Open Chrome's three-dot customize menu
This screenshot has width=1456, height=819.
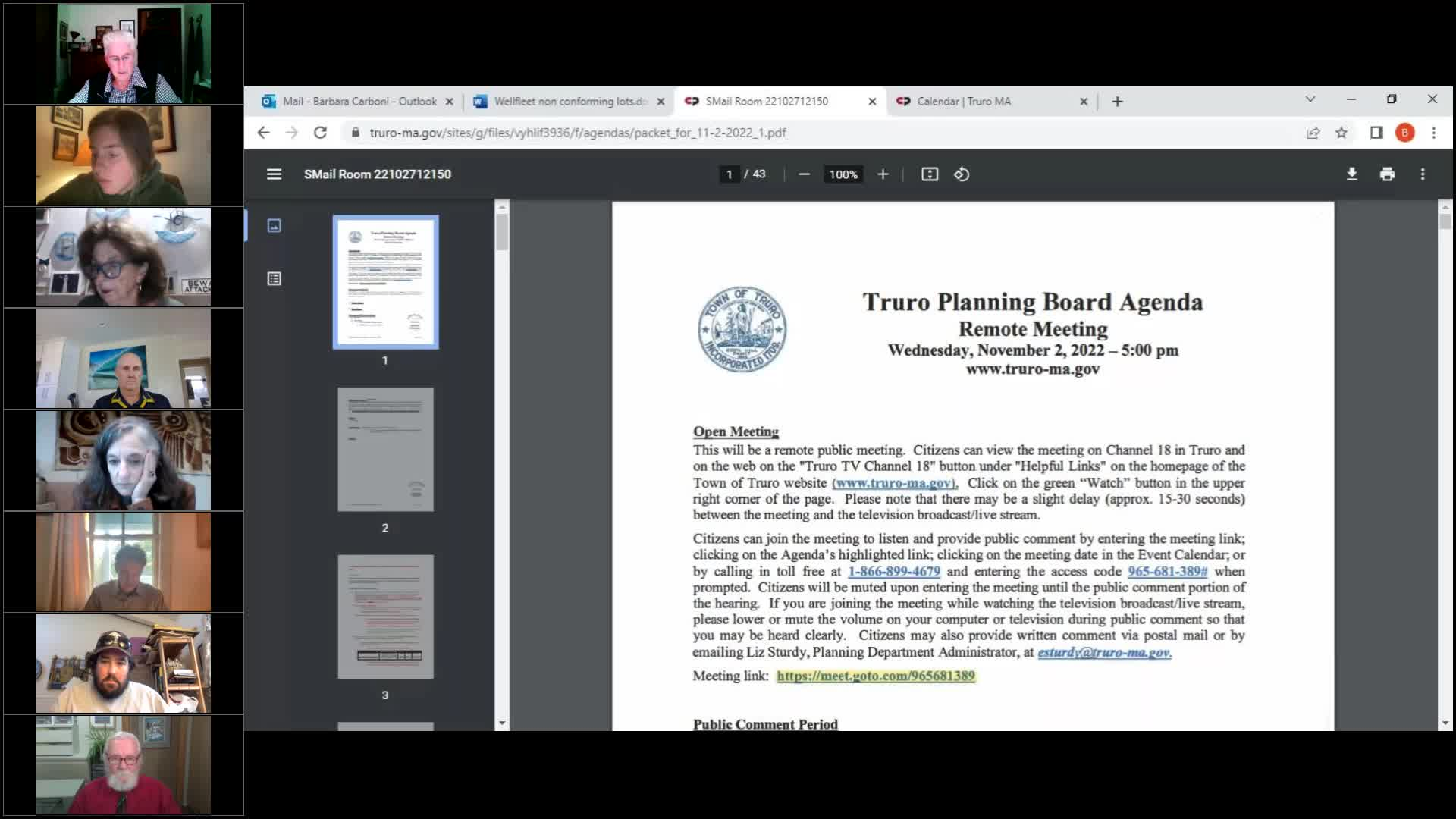(x=1435, y=132)
